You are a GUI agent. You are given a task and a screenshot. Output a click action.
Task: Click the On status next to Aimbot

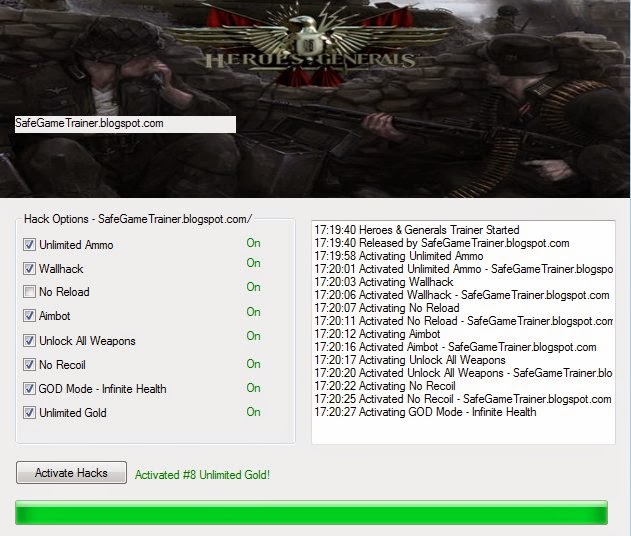click(x=254, y=312)
